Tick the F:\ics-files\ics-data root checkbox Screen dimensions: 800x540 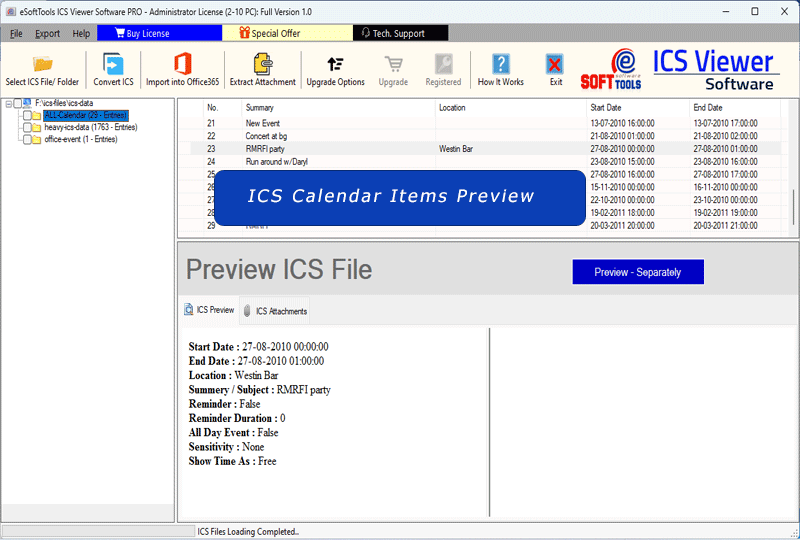(x=18, y=104)
